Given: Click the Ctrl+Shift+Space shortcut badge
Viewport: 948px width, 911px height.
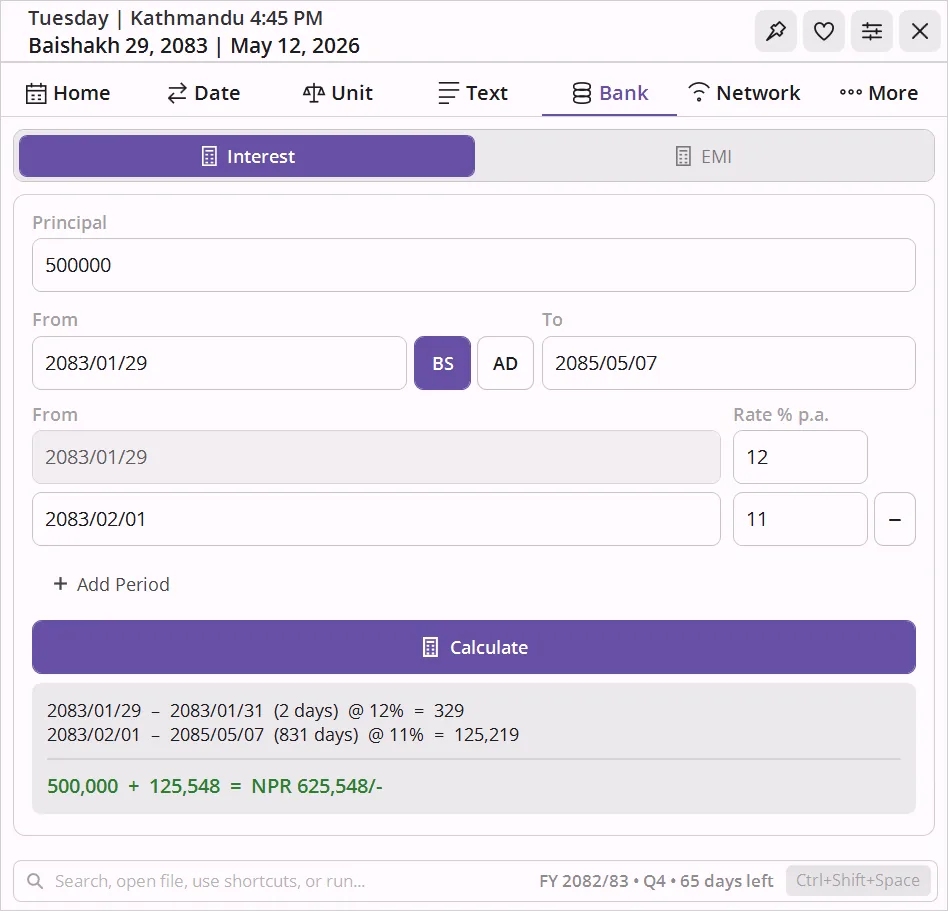Looking at the screenshot, I should coord(857,880).
